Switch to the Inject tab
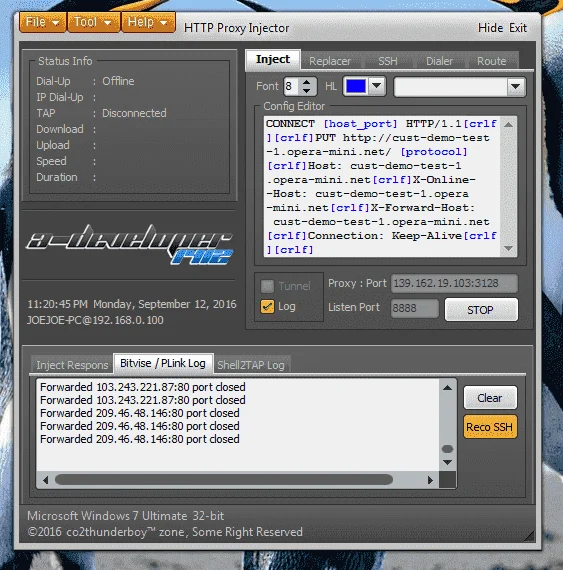 pyautogui.click(x=273, y=59)
